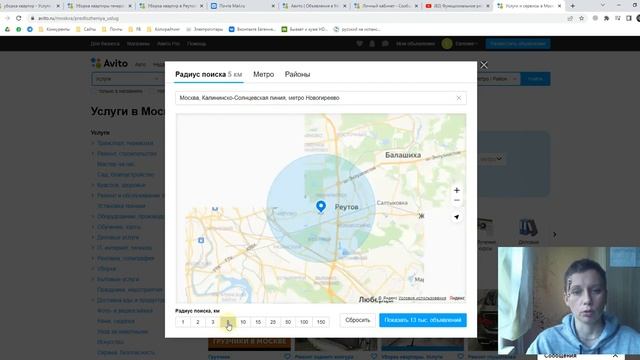Open Yandex map terms of use link

(x=422, y=298)
